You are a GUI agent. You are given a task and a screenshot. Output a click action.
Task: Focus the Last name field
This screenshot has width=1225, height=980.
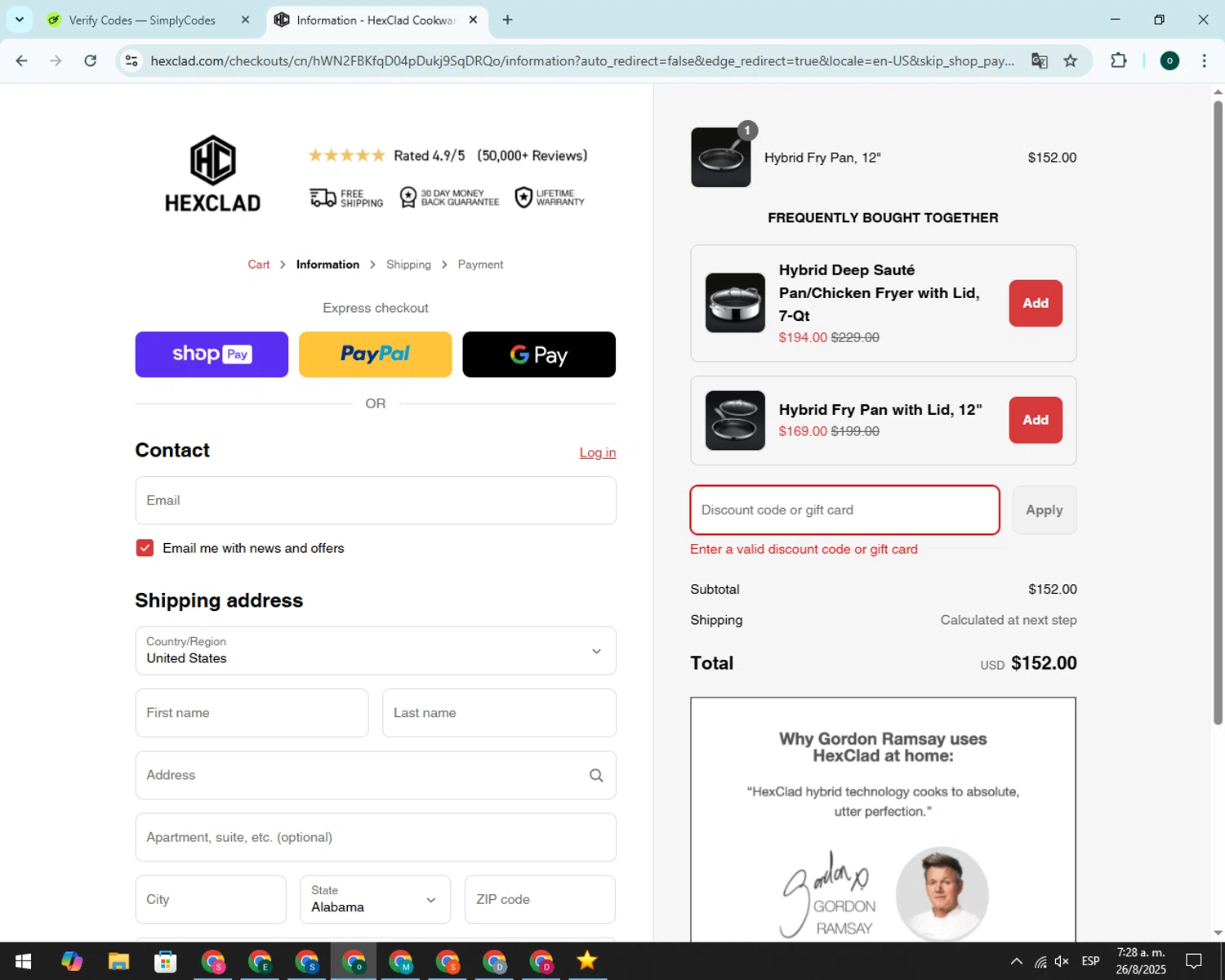coord(499,713)
